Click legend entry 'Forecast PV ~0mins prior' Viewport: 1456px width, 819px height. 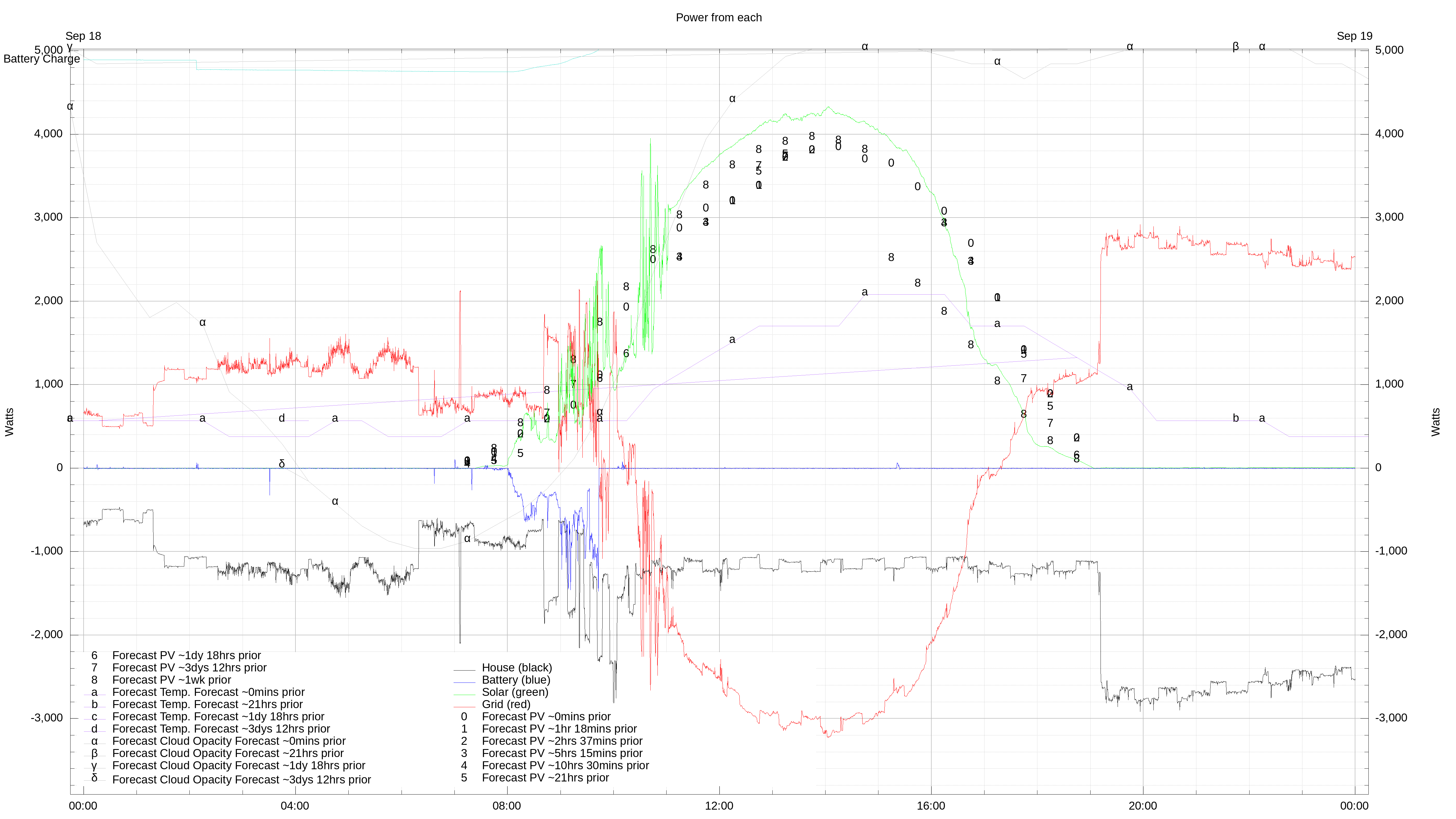pyautogui.click(x=546, y=717)
